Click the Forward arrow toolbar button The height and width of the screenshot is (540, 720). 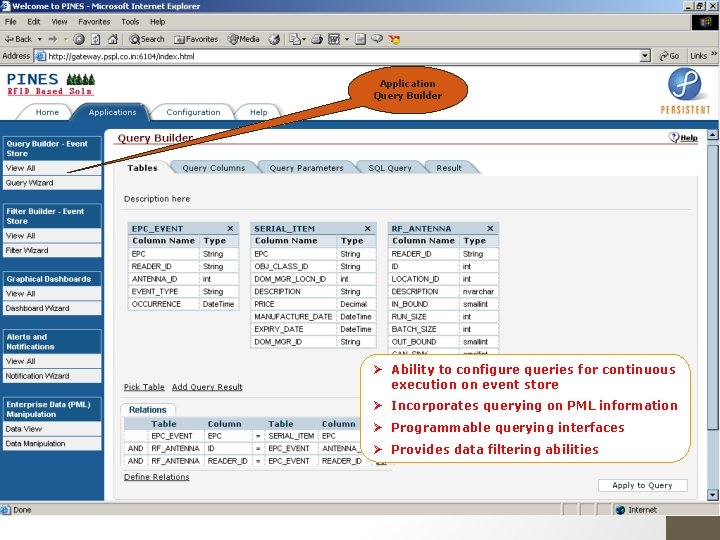pos(53,39)
